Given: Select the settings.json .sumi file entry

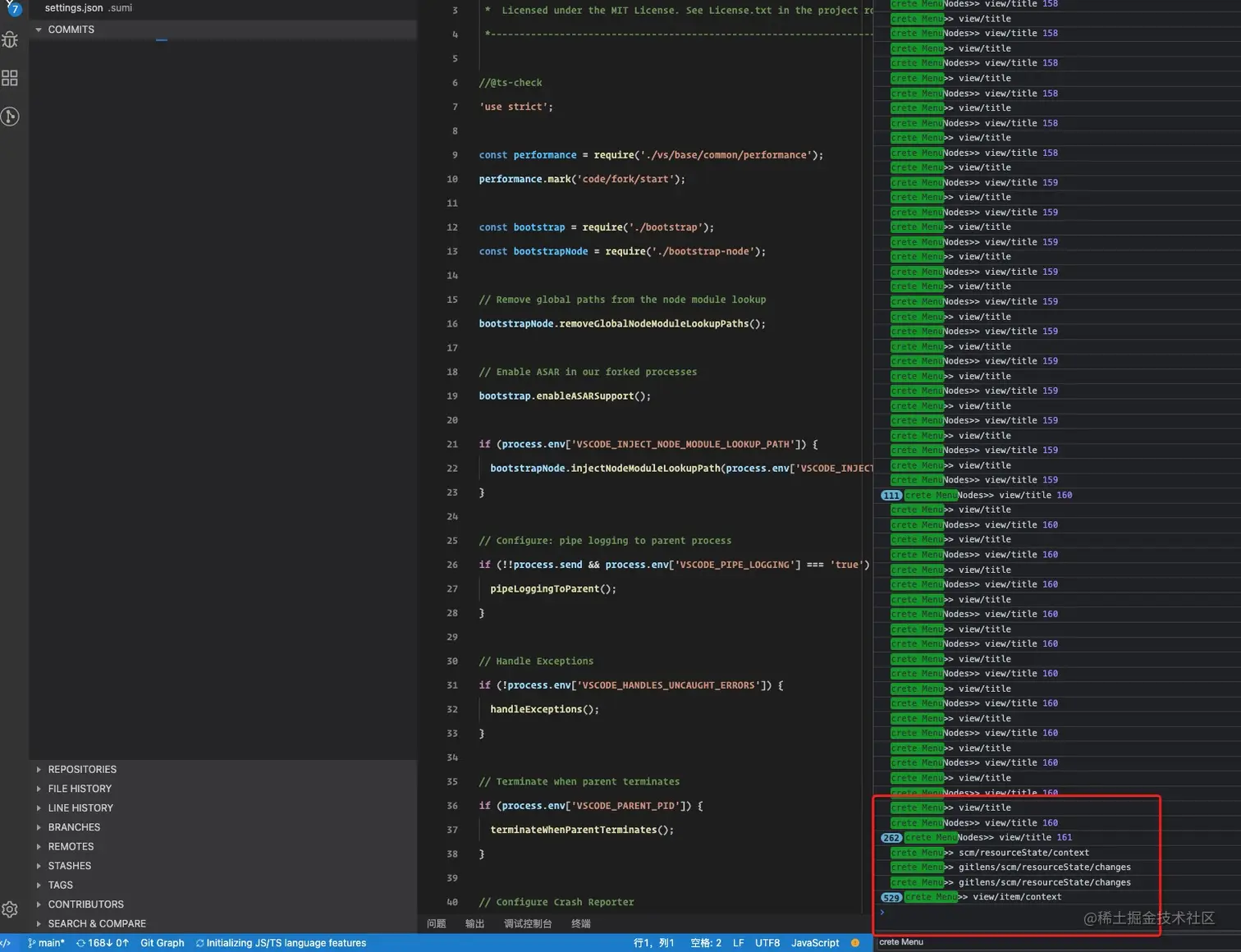Looking at the screenshot, I should tap(88, 8).
